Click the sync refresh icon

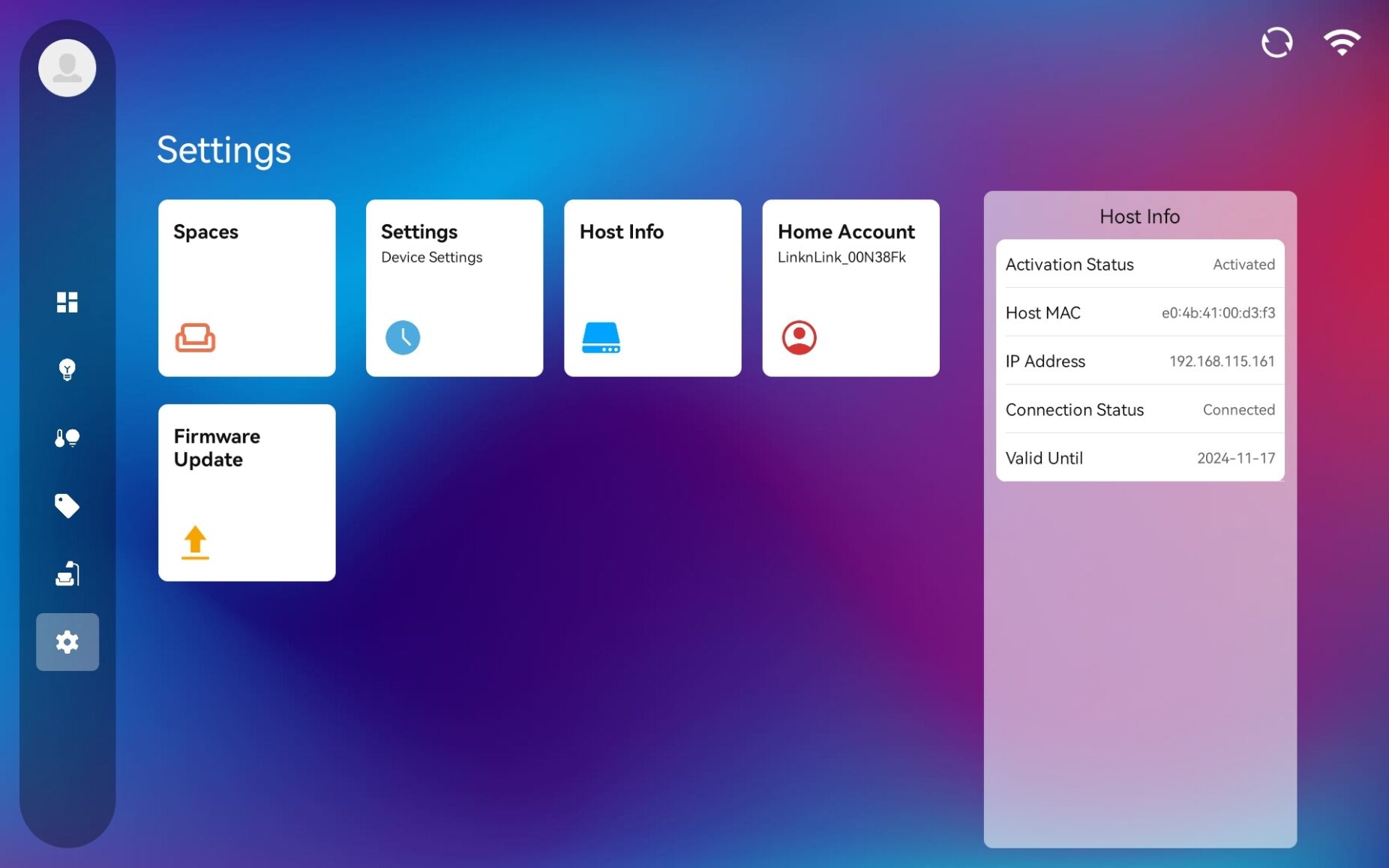pos(1276,43)
